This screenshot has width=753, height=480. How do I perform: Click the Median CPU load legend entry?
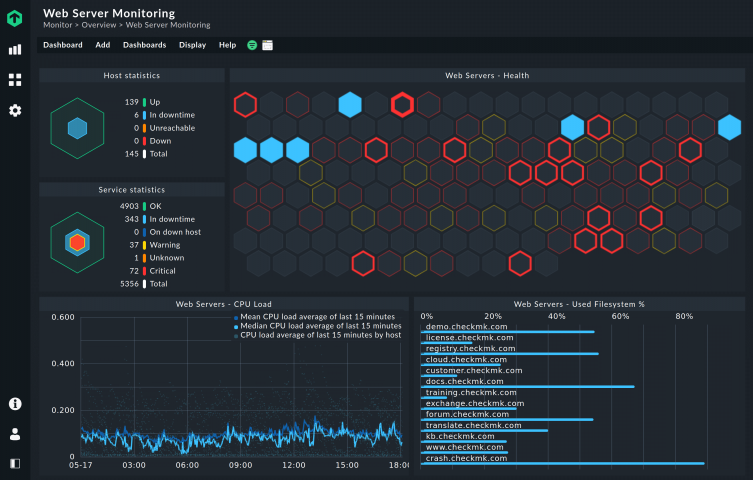317,326
